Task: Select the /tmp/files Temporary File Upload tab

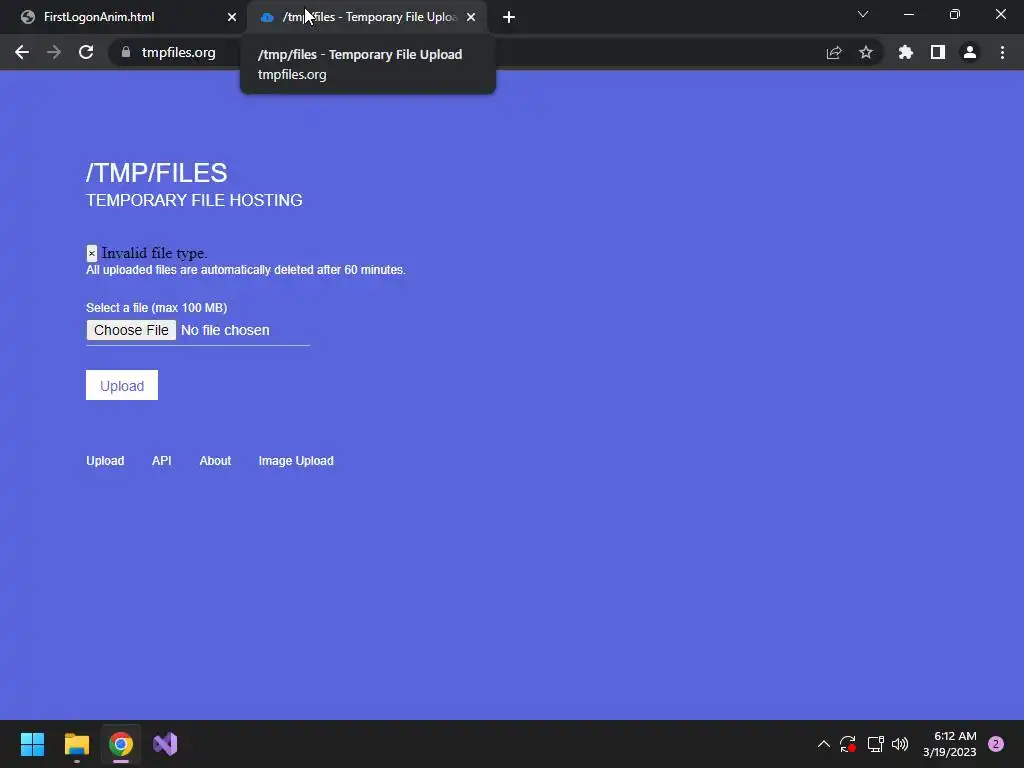Action: 367,17
